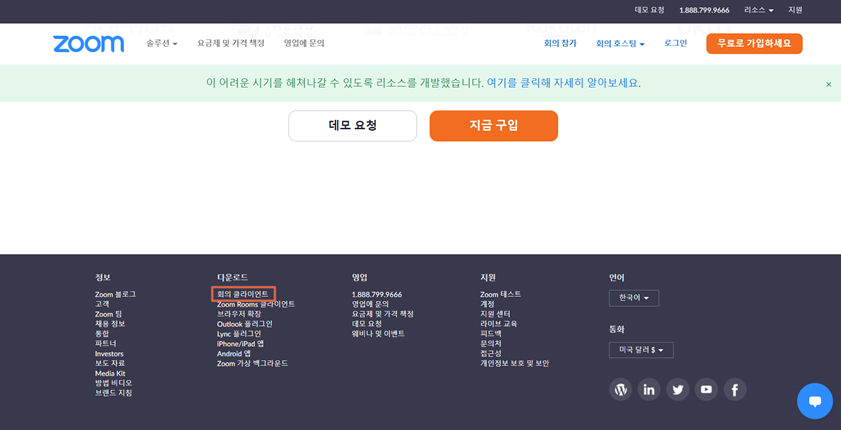Open 문의처 footer link
Image resolution: width=841 pixels, height=430 pixels.
pos(490,343)
